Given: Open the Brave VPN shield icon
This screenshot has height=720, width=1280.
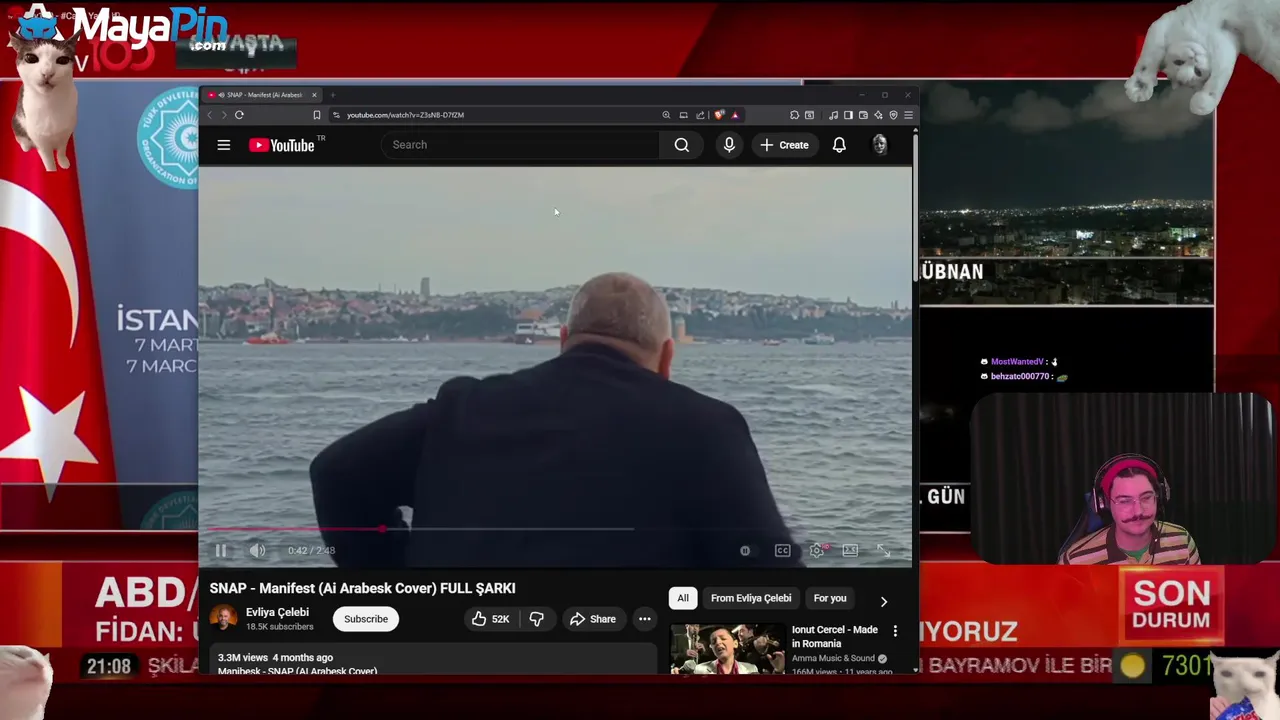Looking at the screenshot, I should (893, 115).
